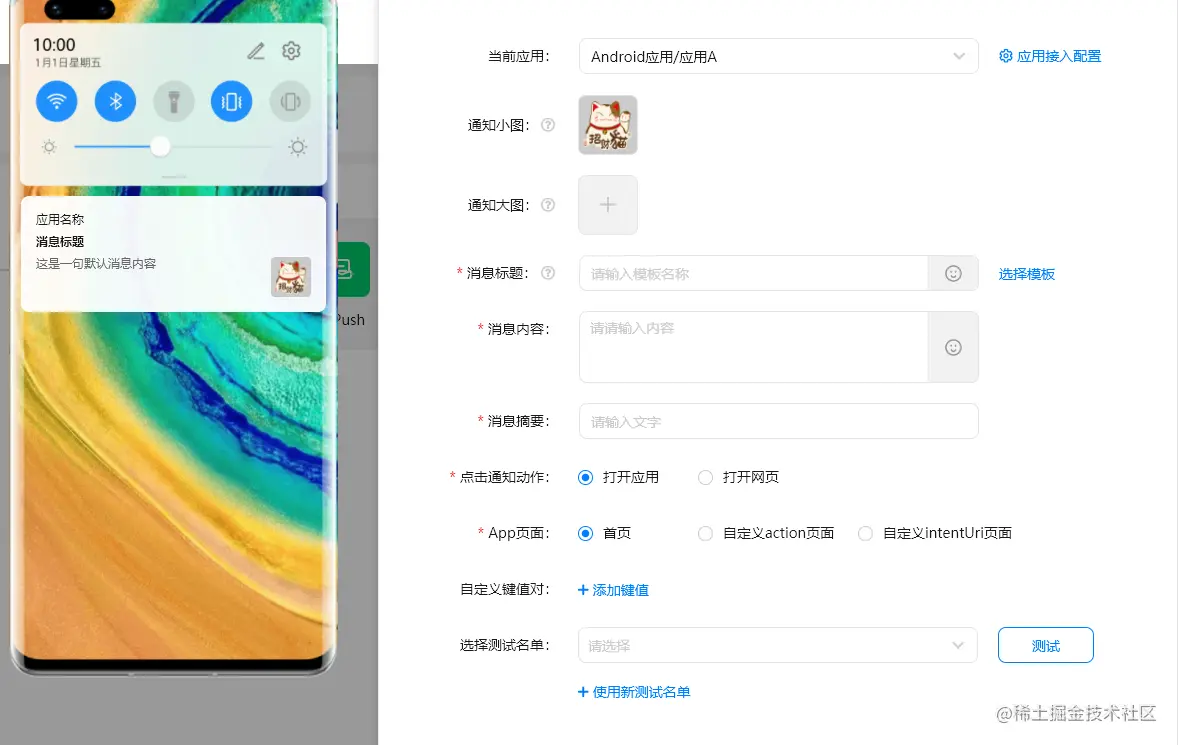Click the 应用名称 text in notification preview
This screenshot has height=745, width=1178.
pos(60,219)
